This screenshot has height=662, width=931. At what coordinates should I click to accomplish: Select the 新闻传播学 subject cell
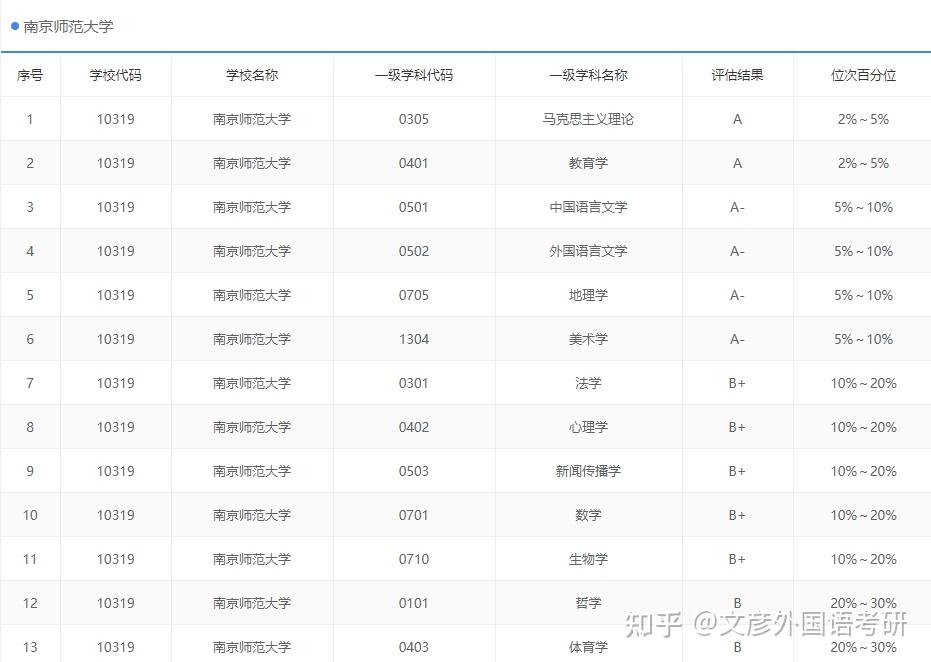(588, 471)
